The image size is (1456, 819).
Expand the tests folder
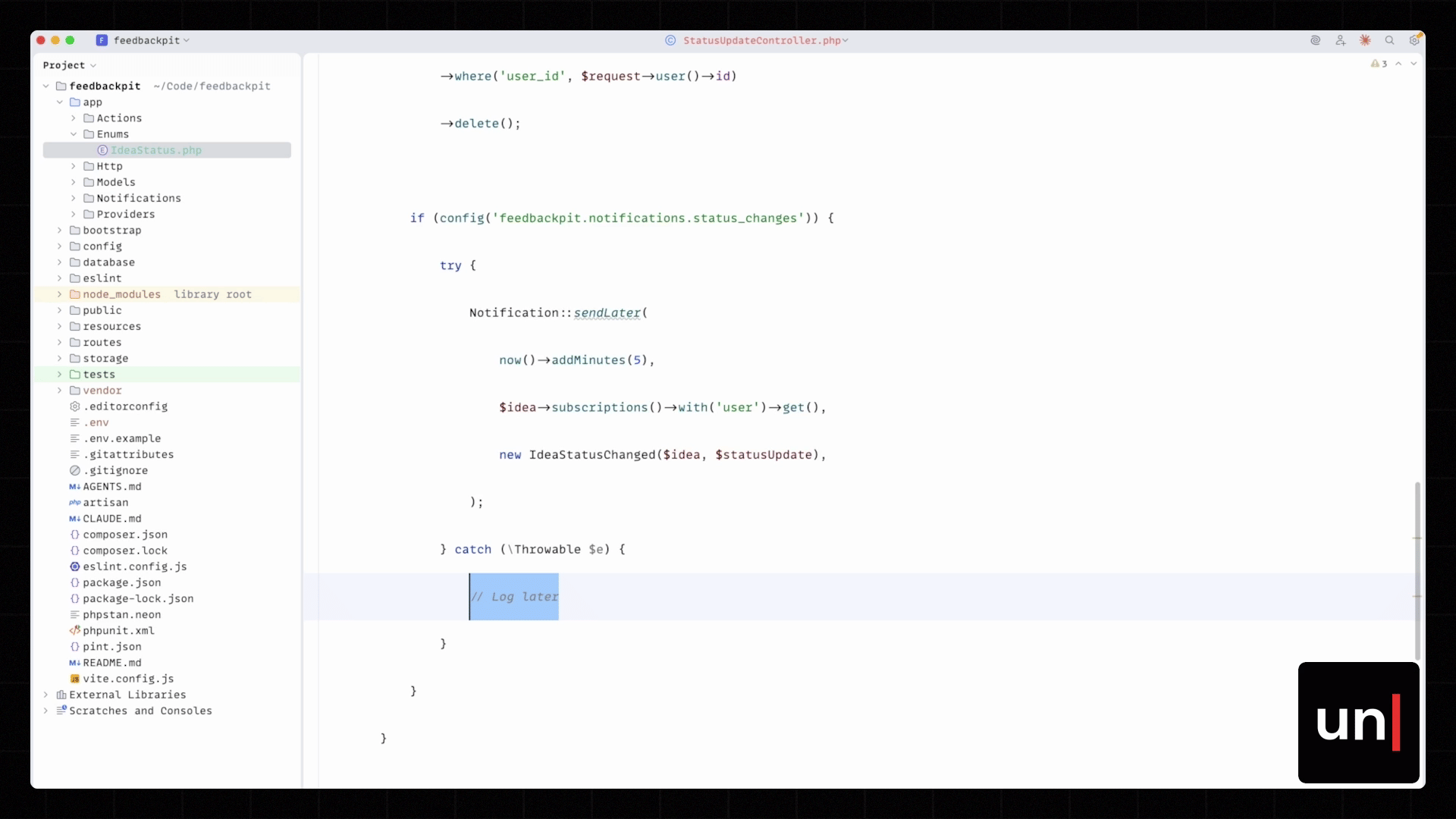click(60, 375)
